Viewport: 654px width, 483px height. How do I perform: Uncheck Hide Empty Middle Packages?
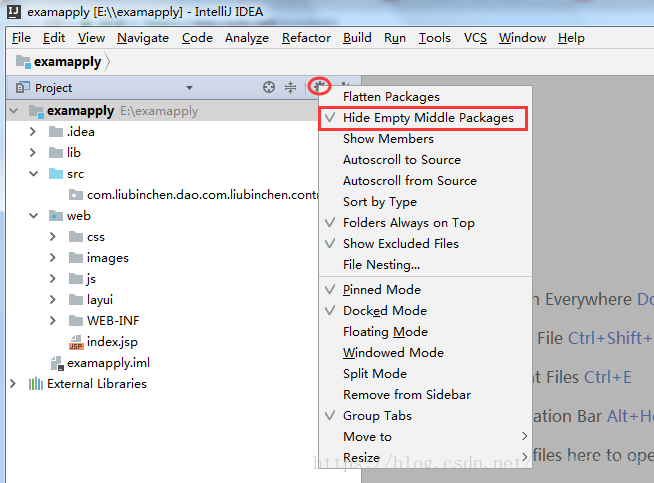(x=425, y=118)
